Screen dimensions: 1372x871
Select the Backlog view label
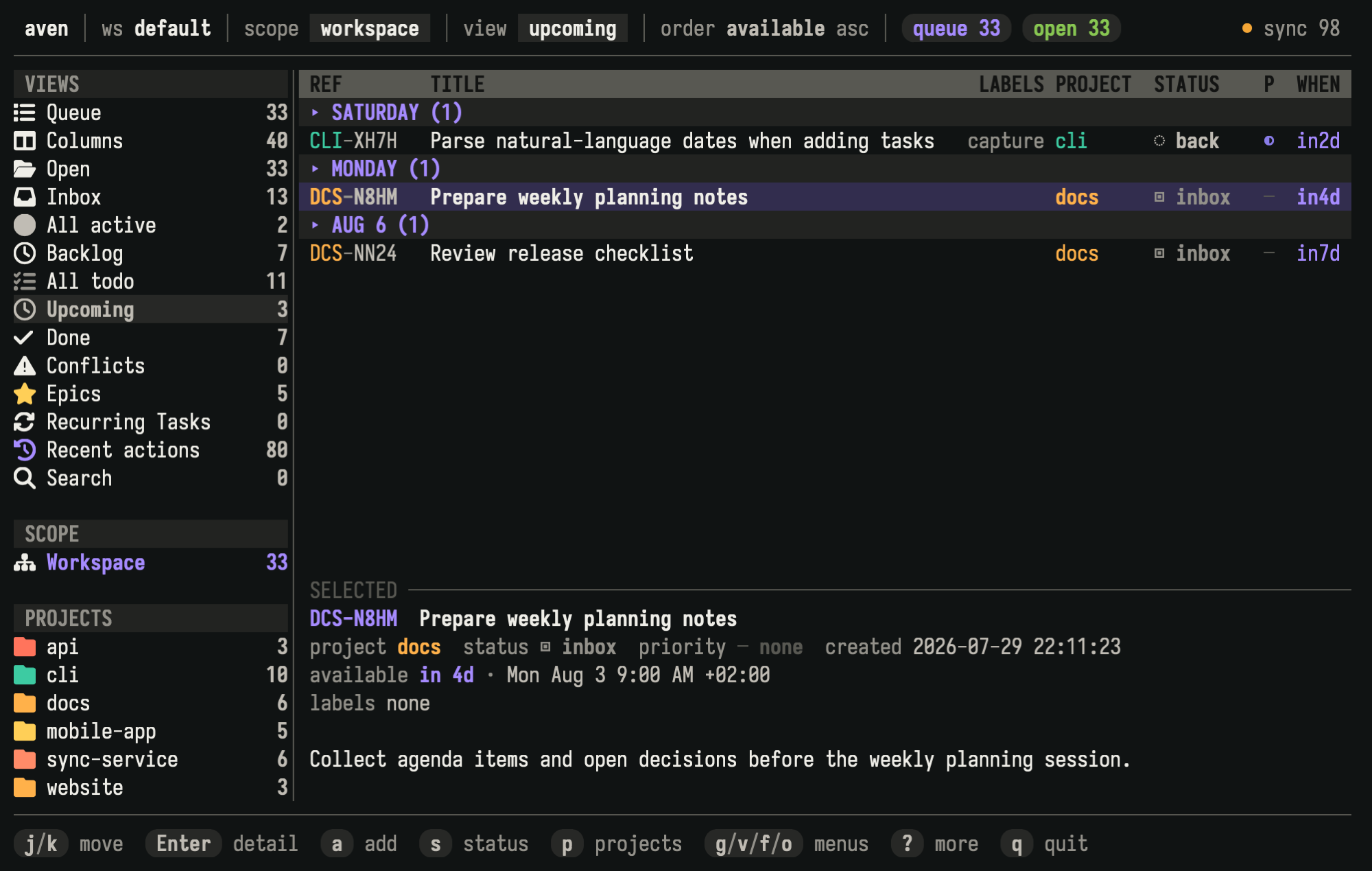coord(84,253)
